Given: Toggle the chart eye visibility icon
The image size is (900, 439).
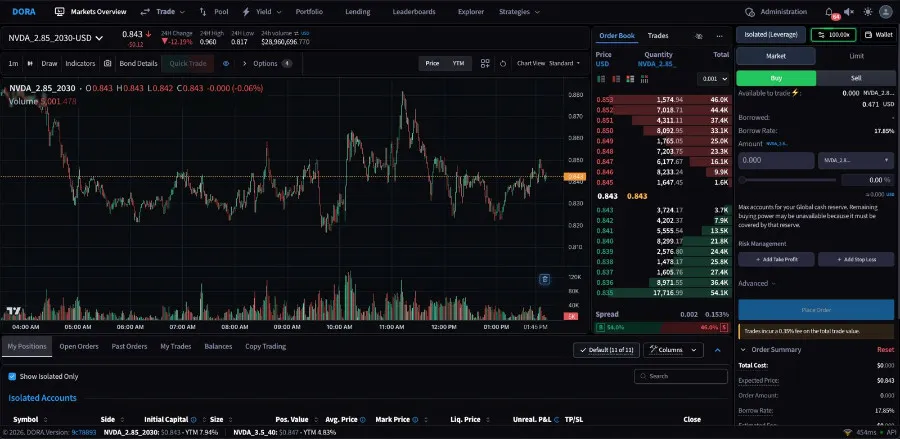Looking at the screenshot, I should (x=226, y=64).
